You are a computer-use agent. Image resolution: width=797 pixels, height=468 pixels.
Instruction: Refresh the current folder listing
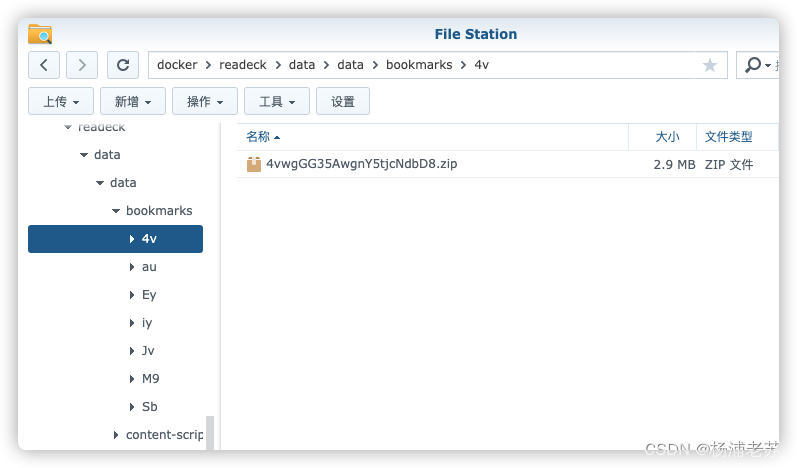[123, 65]
